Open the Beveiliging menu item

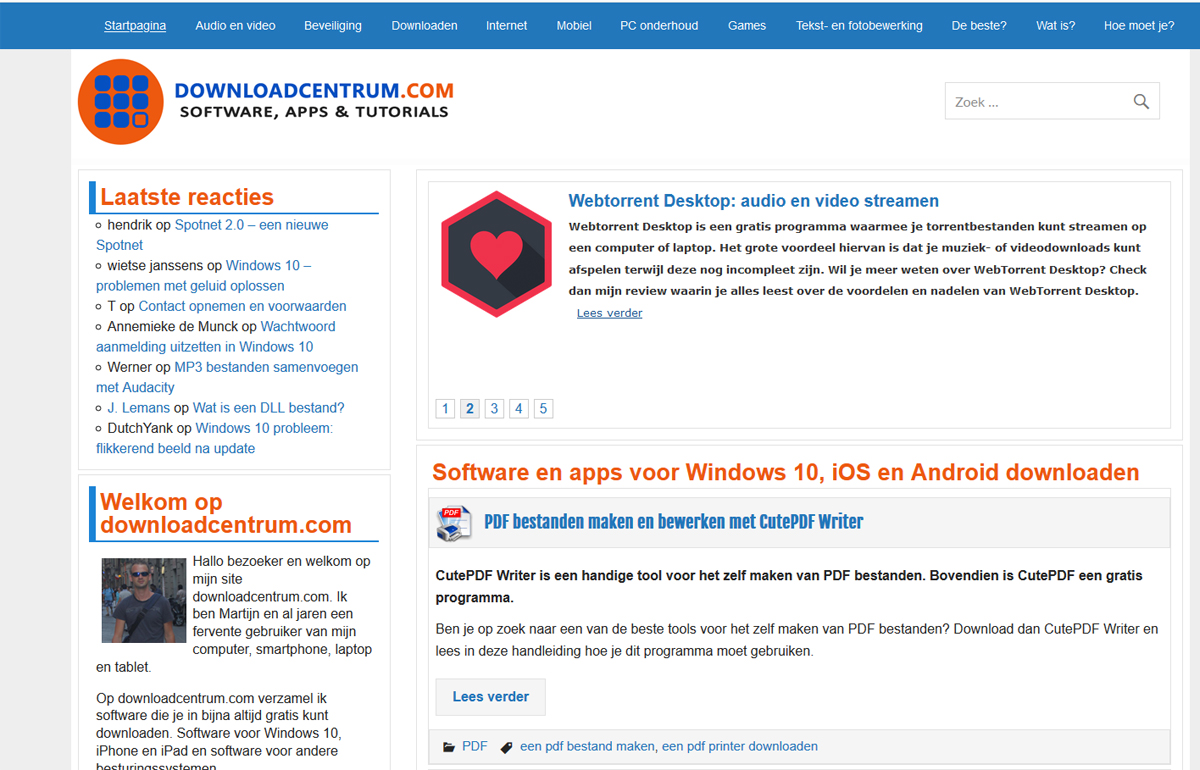coord(333,26)
